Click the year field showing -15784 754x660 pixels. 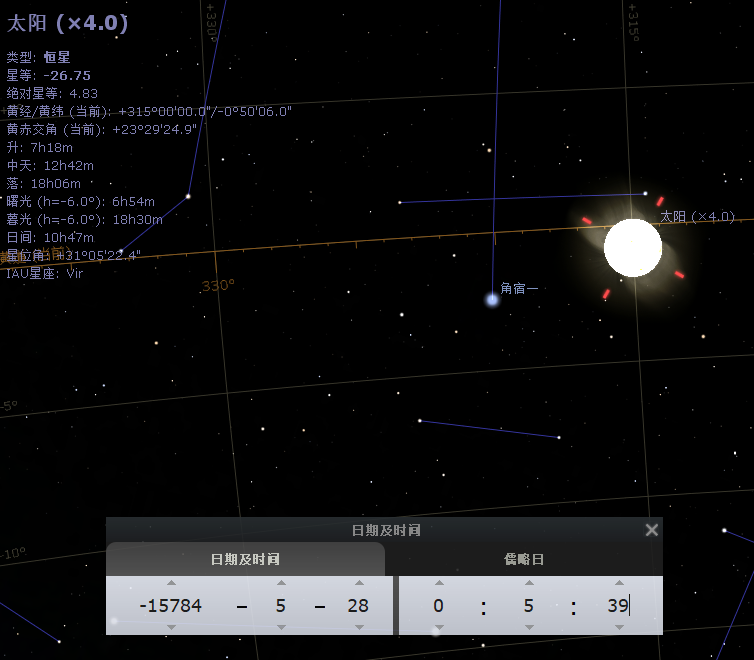(171, 606)
